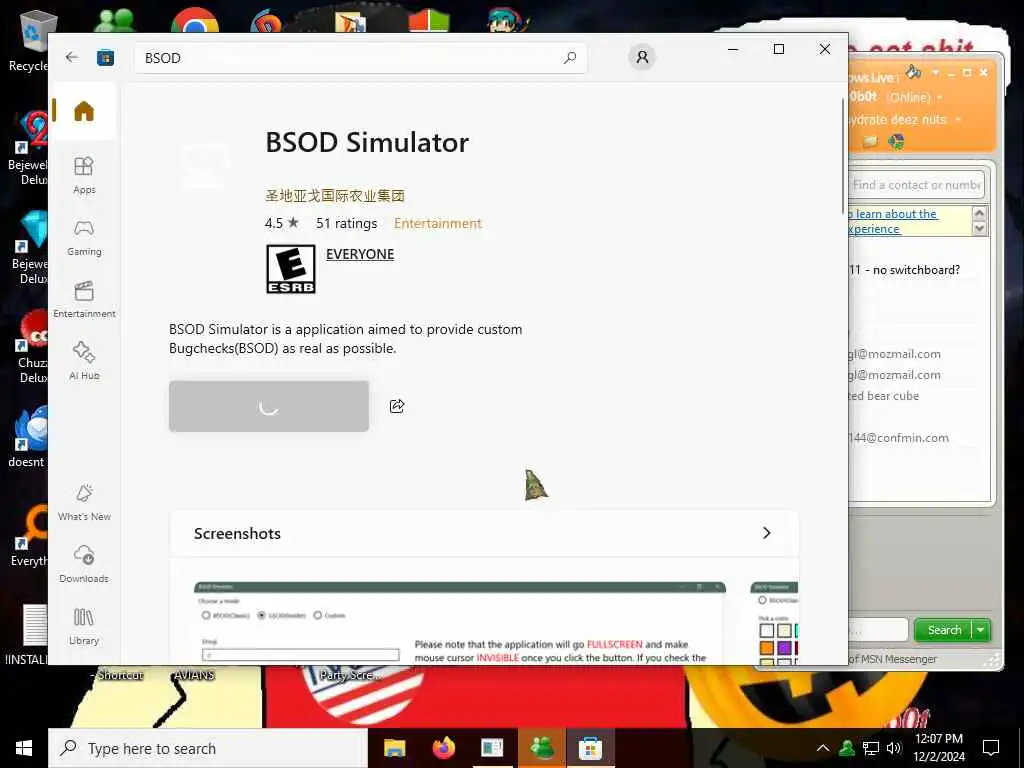Viewport: 1024px width, 768px height.
Task: Go back using the Store back arrow
Action: tap(72, 57)
